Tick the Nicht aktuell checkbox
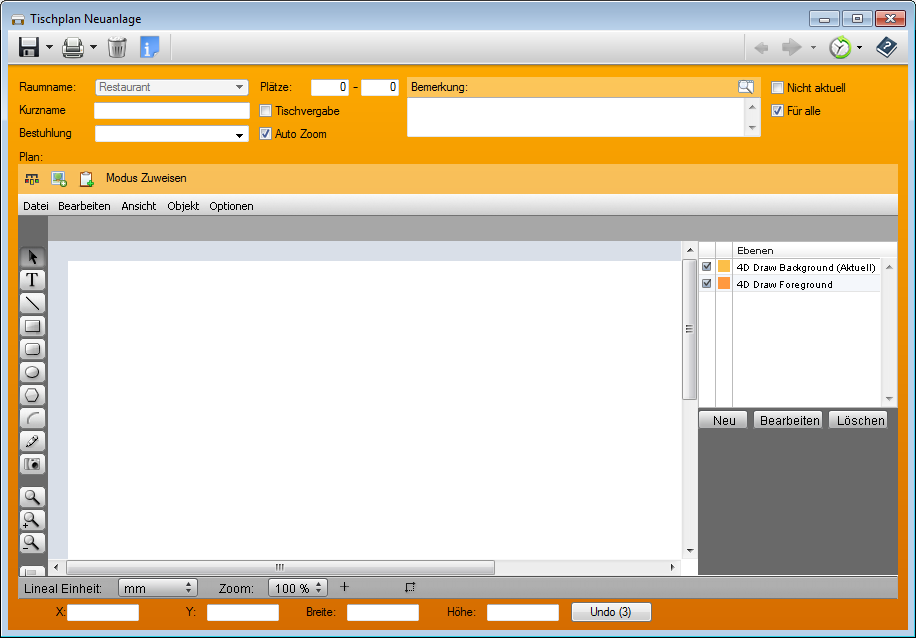This screenshot has height=638, width=916. [x=778, y=88]
